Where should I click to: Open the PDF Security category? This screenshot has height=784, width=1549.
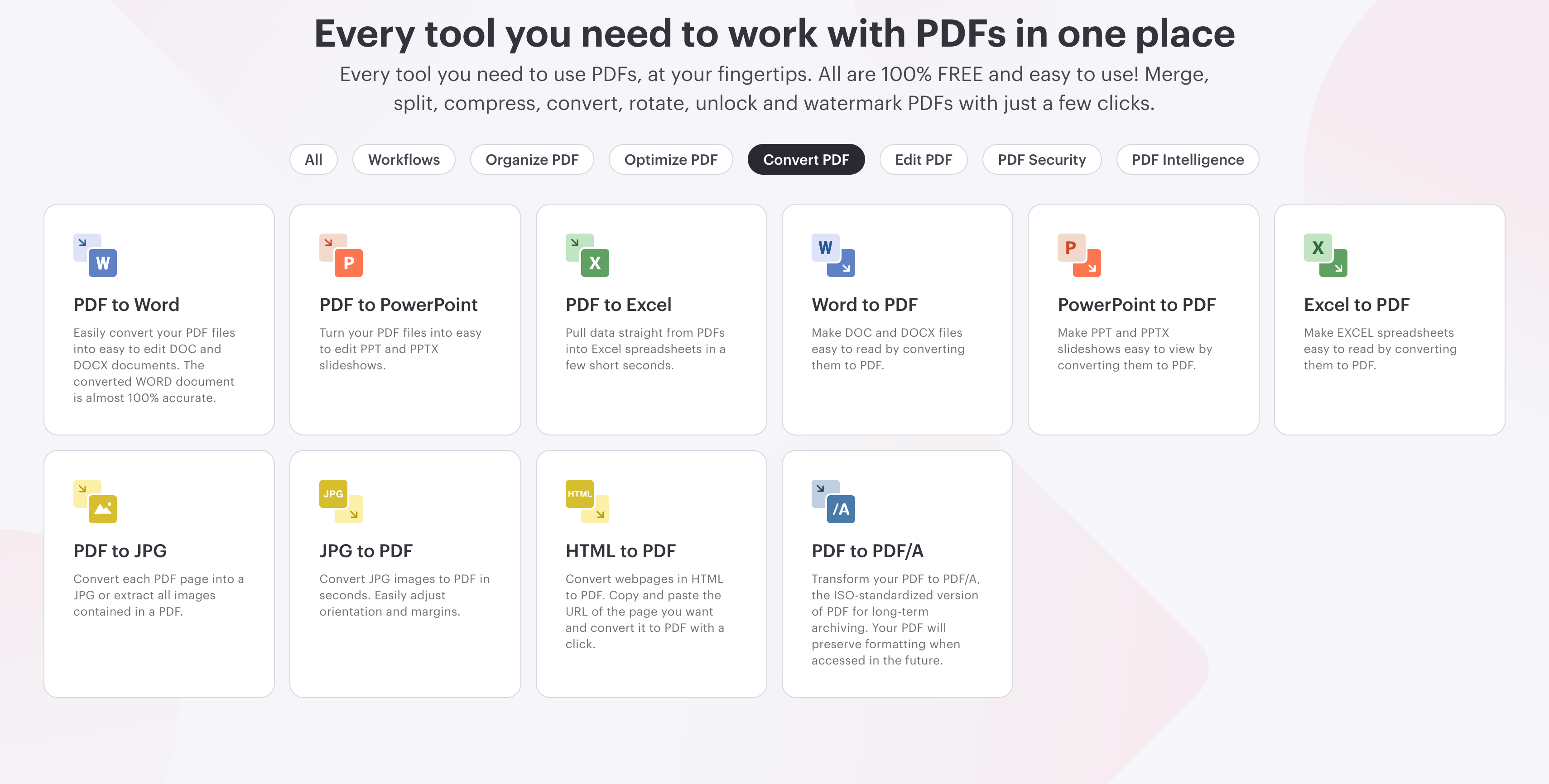pyautogui.click(x=1042, y=160)
